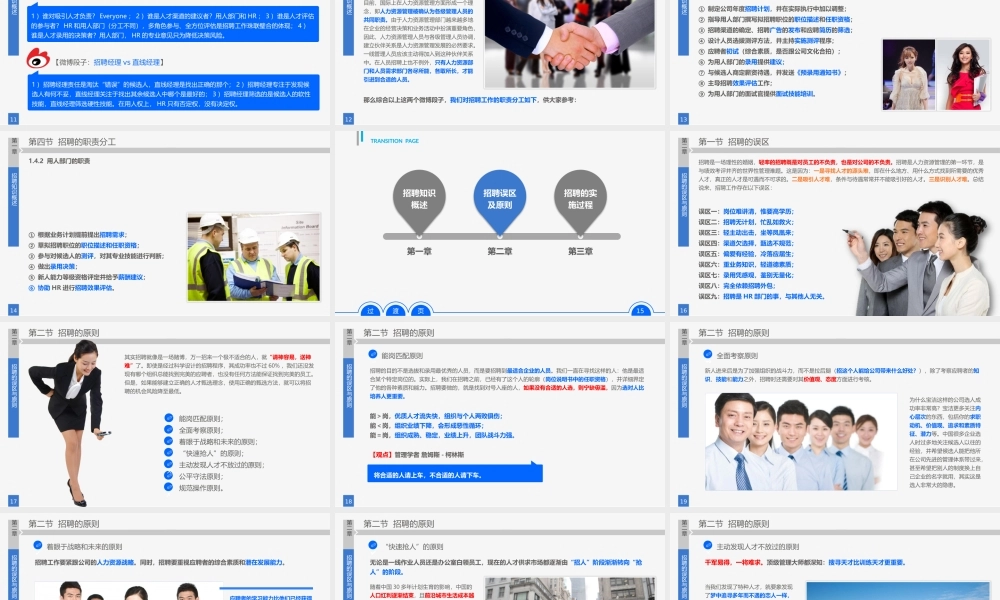Click the 1.4.2 用人部门的职责 subheading
The height and width of the screenshot is (600, 1000).
59,161
